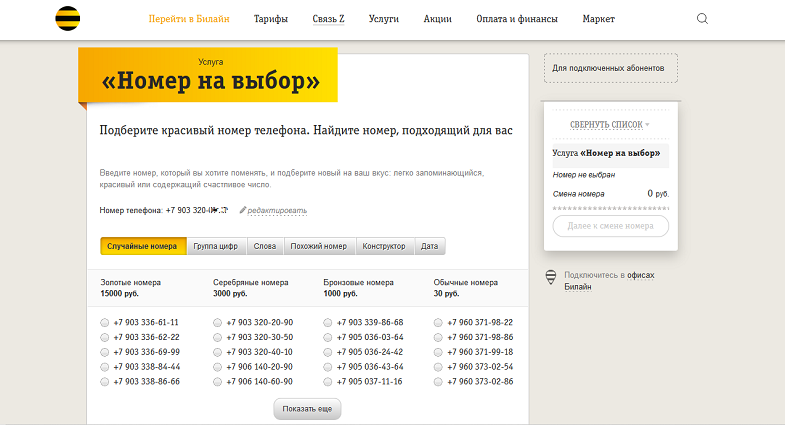
Task: Select number +7 903 339-86-68
Action: [327, 323]
